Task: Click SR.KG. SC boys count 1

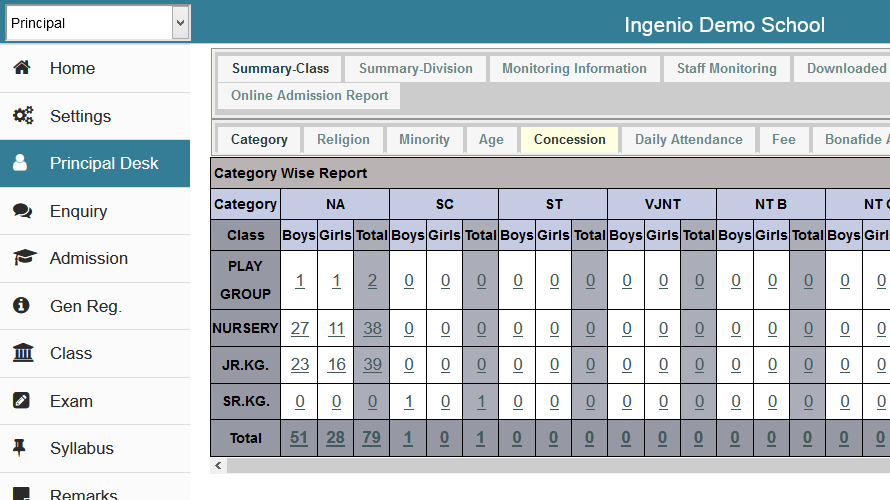Action: [409, 402]
